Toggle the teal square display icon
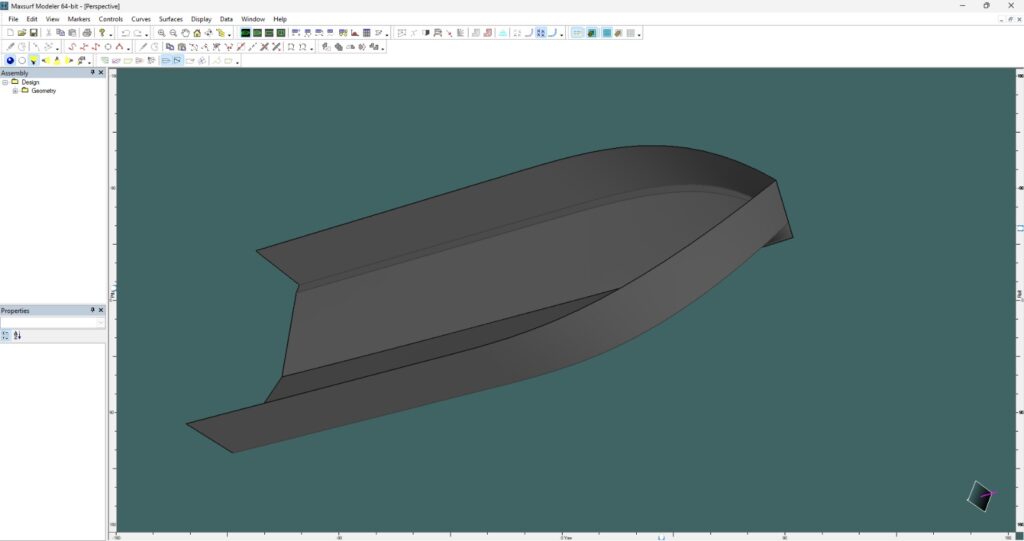 [607, 33]
